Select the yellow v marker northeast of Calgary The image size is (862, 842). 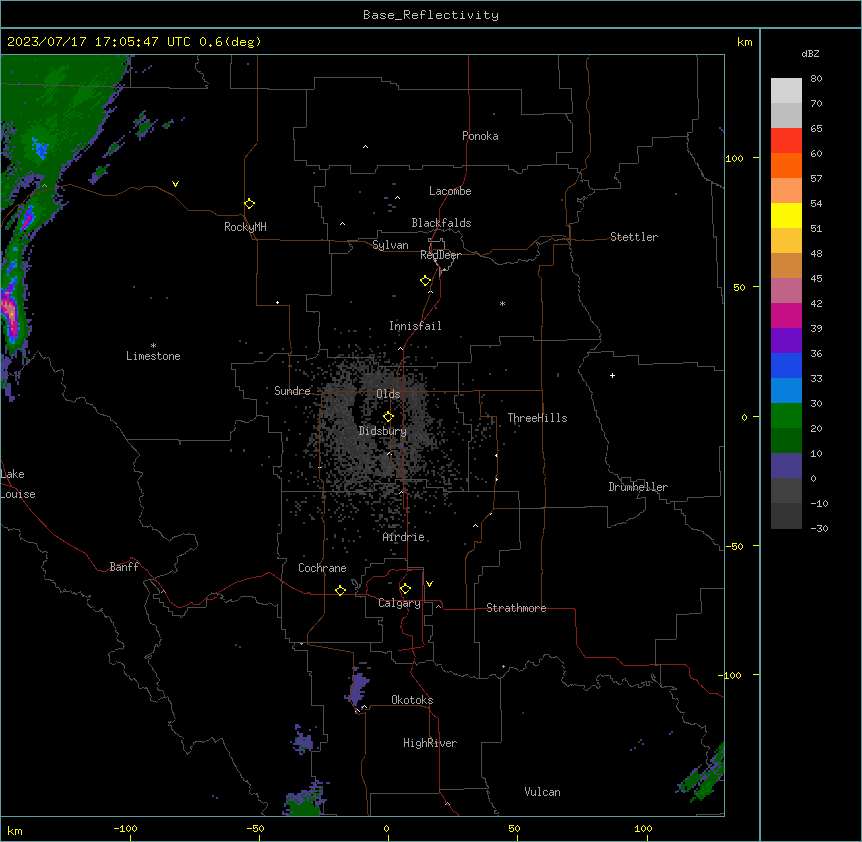coord(429,584)
